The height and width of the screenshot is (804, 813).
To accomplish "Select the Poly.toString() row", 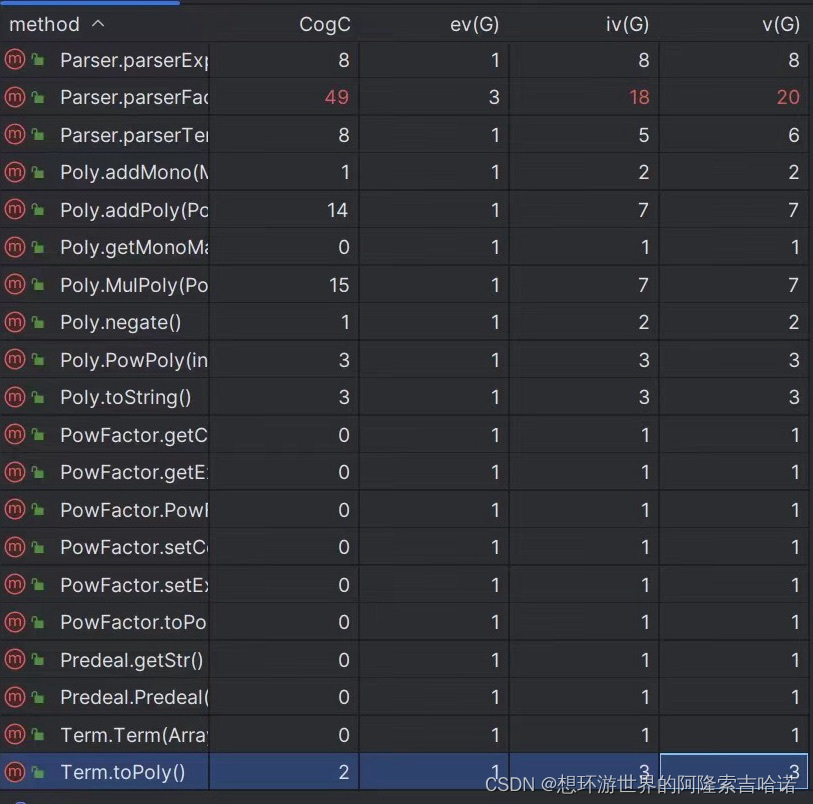I will [404, 397].
